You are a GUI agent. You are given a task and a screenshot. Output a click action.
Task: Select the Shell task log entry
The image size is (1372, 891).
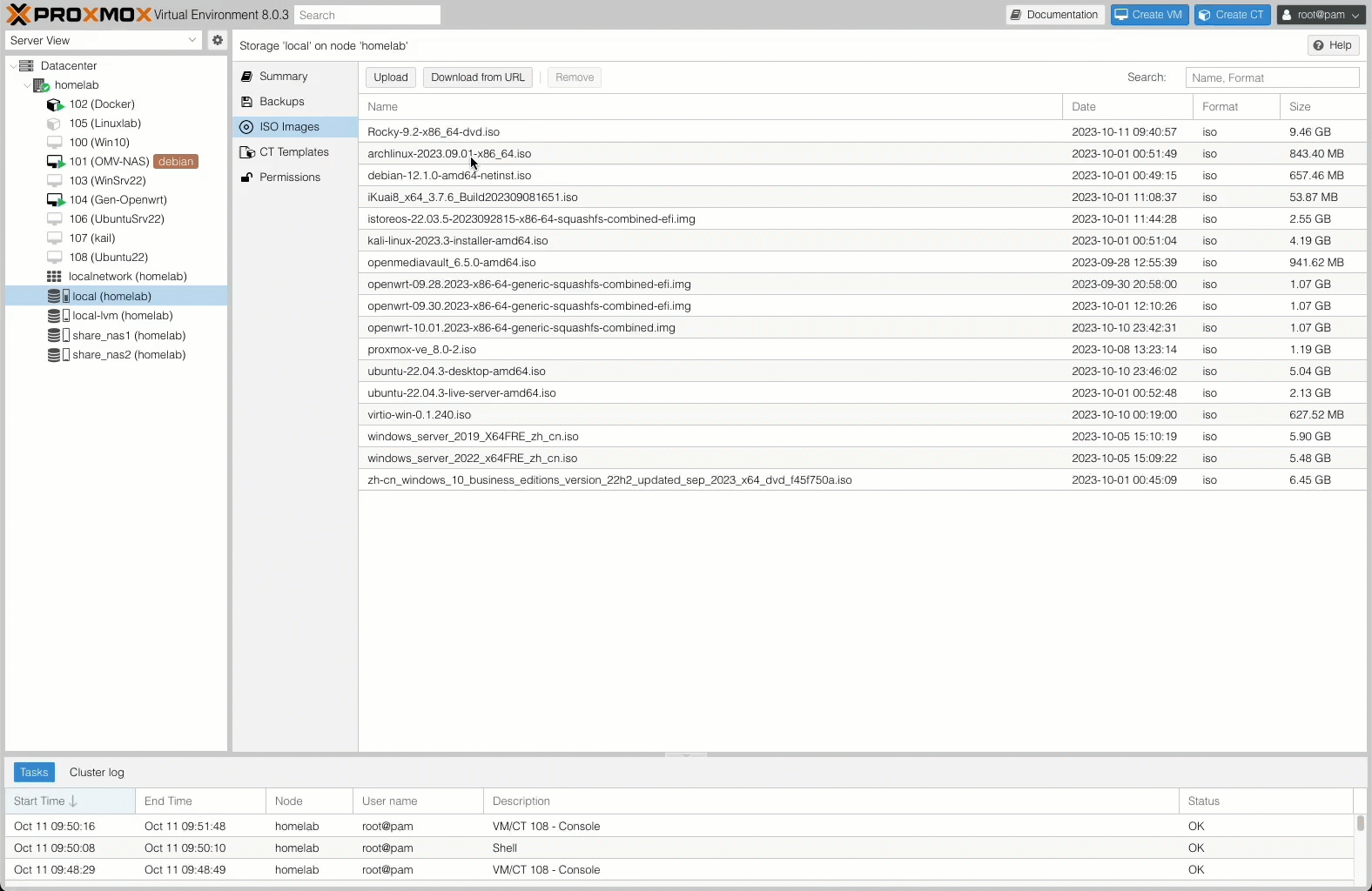679,848
